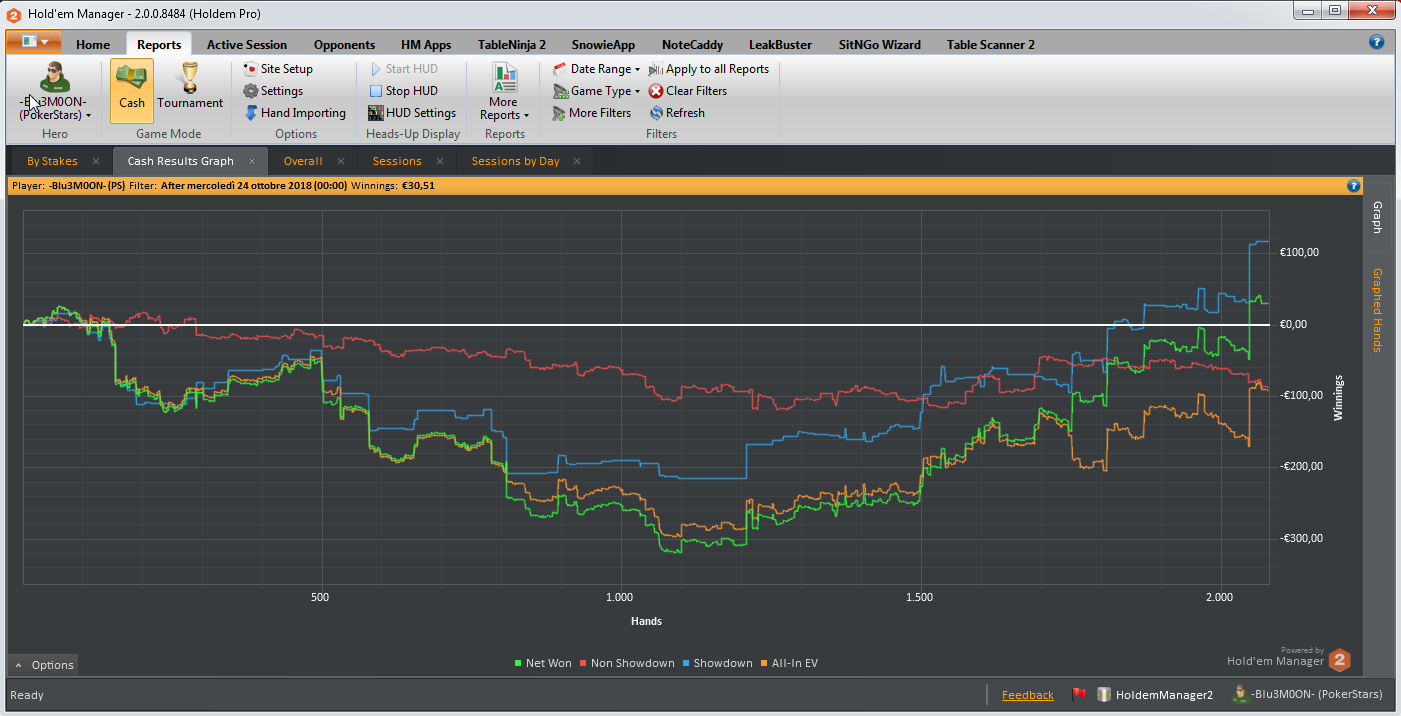
Task: Open Settings in the Options group
Action: coord(273,91)
